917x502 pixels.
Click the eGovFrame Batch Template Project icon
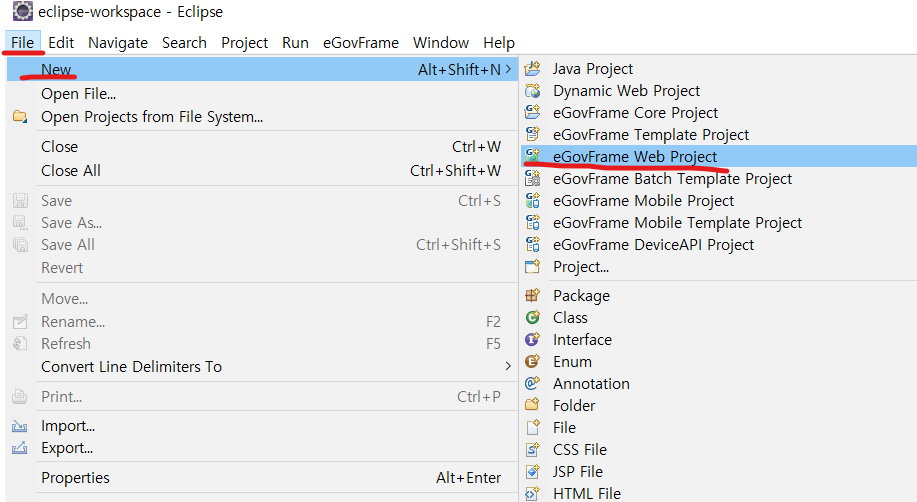[532, 178]
